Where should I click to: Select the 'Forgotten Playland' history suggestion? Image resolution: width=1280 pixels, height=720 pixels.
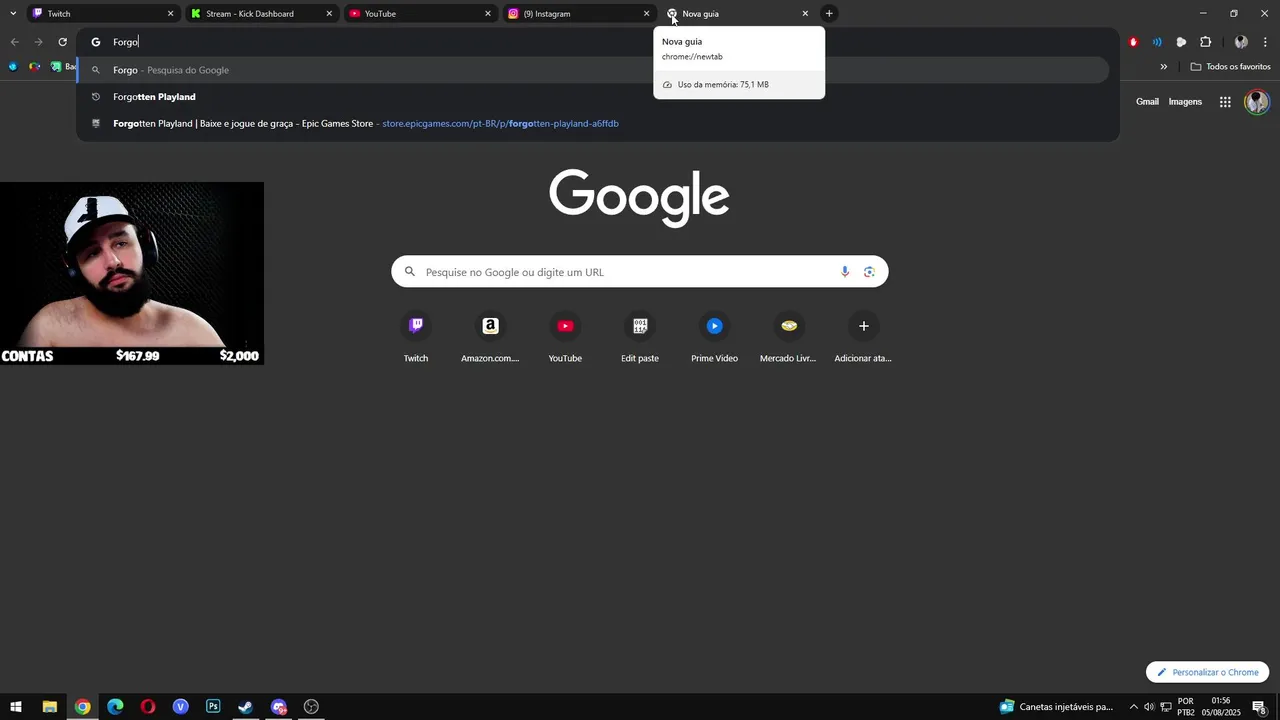click(x=593, y=97)
